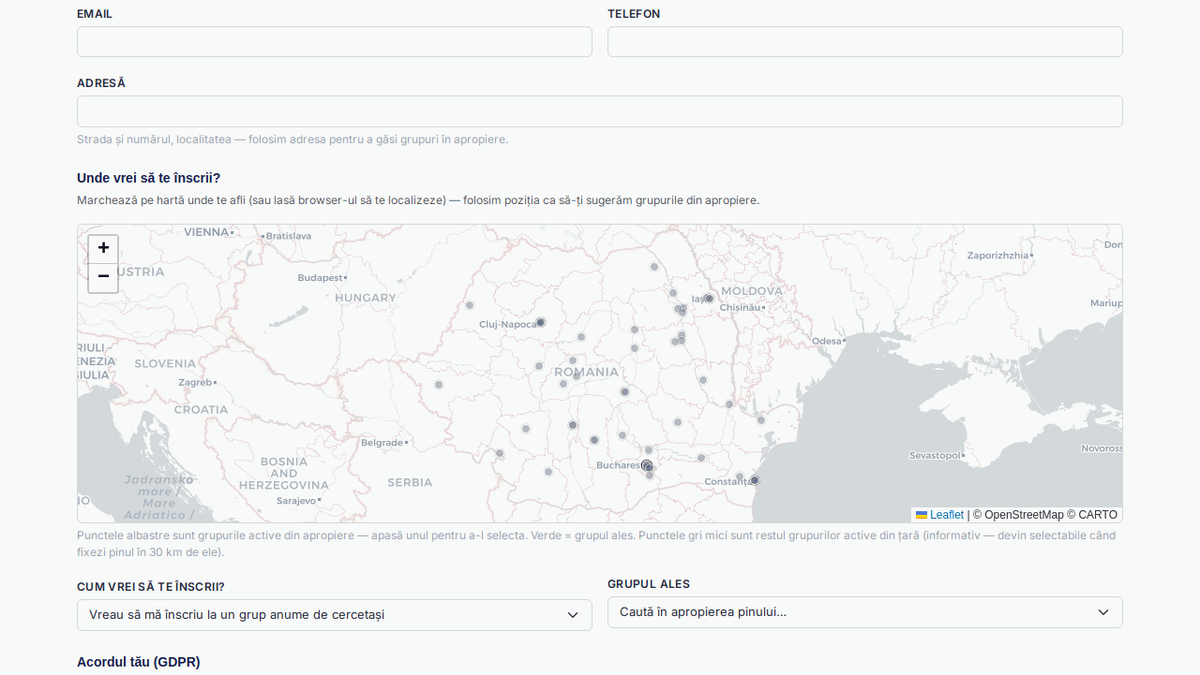Open the OpenStreetMap attribution link
Image resolution: width=1200 pixels, height=675 pixels.
1024,515
